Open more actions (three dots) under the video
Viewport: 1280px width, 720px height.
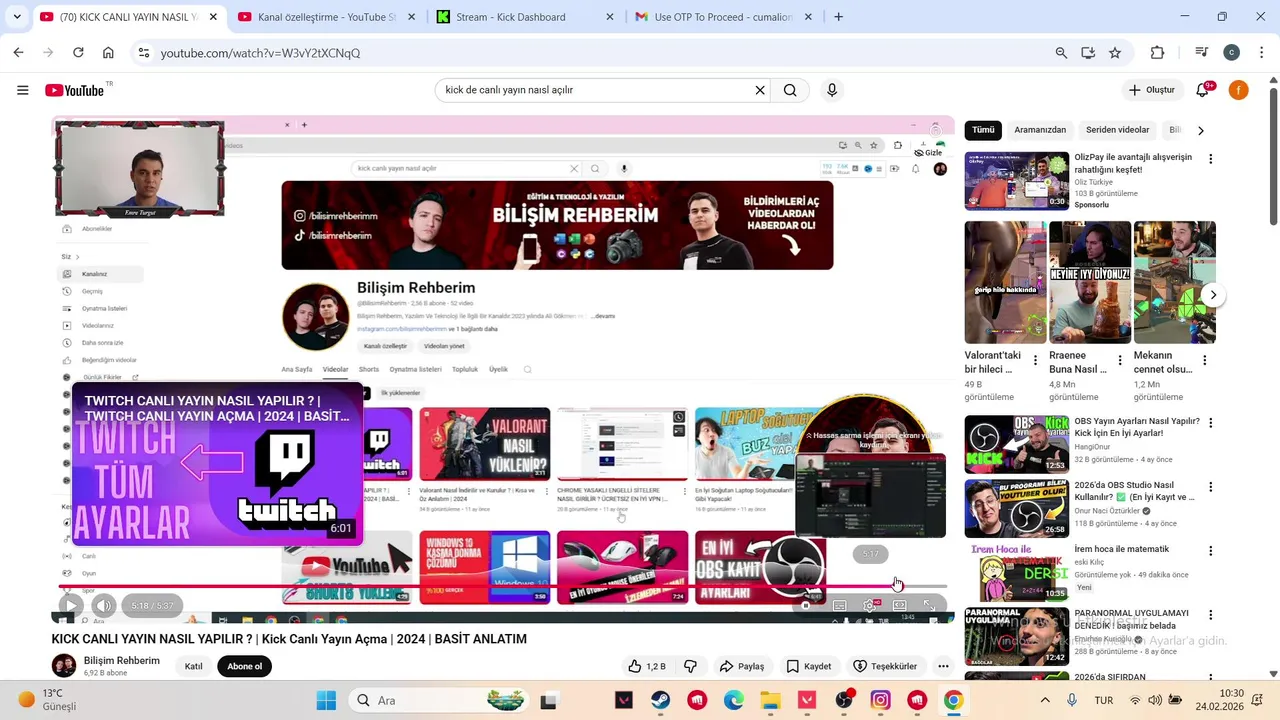[943, 666]
